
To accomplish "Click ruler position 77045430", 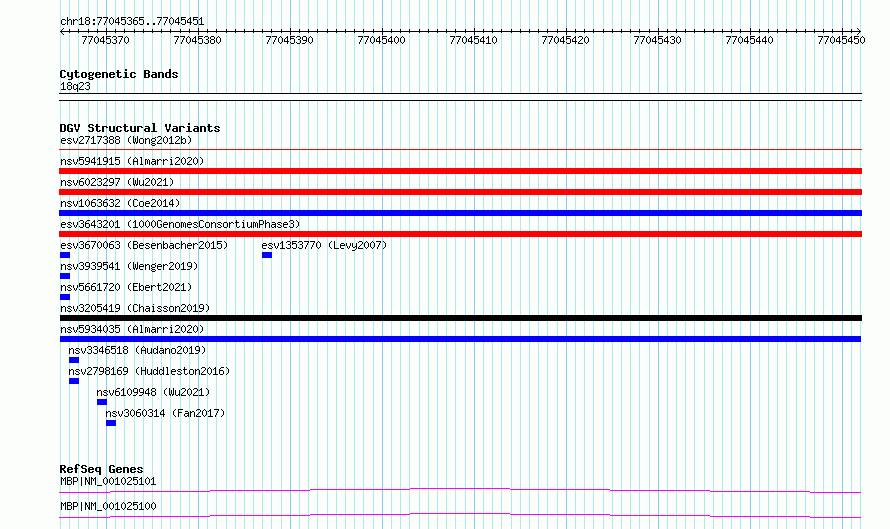I will point(657,40).
